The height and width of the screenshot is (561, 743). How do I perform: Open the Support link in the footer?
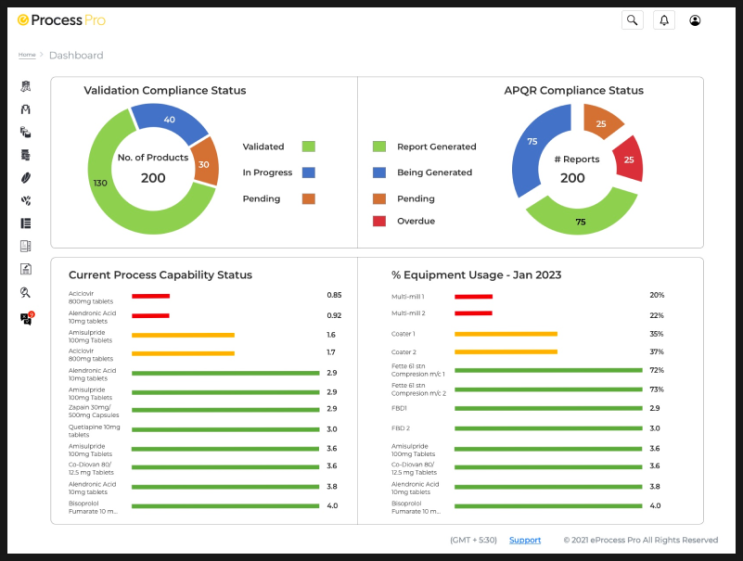(x=525, y=540)
